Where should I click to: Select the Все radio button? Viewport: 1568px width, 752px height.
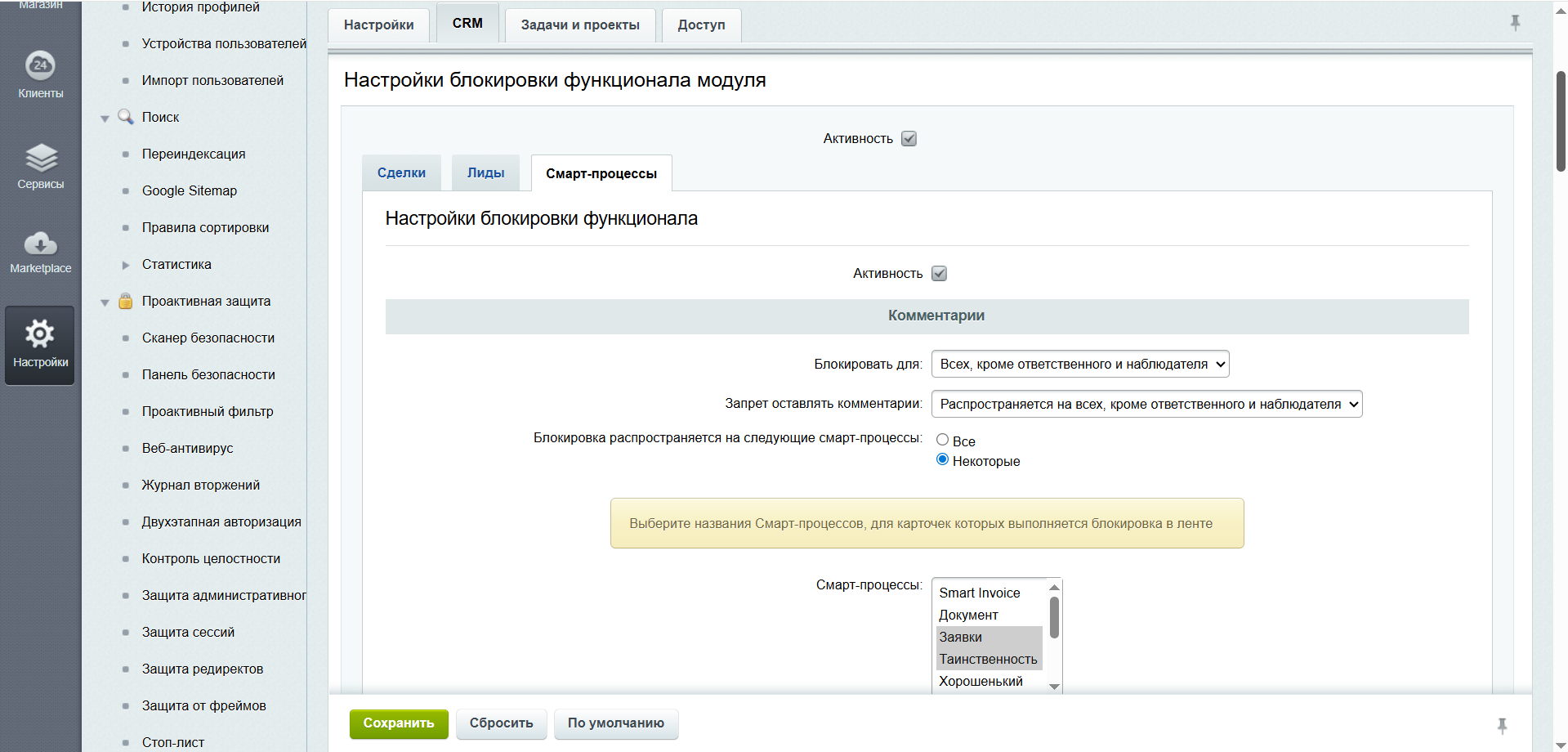[x=942, y=440]
